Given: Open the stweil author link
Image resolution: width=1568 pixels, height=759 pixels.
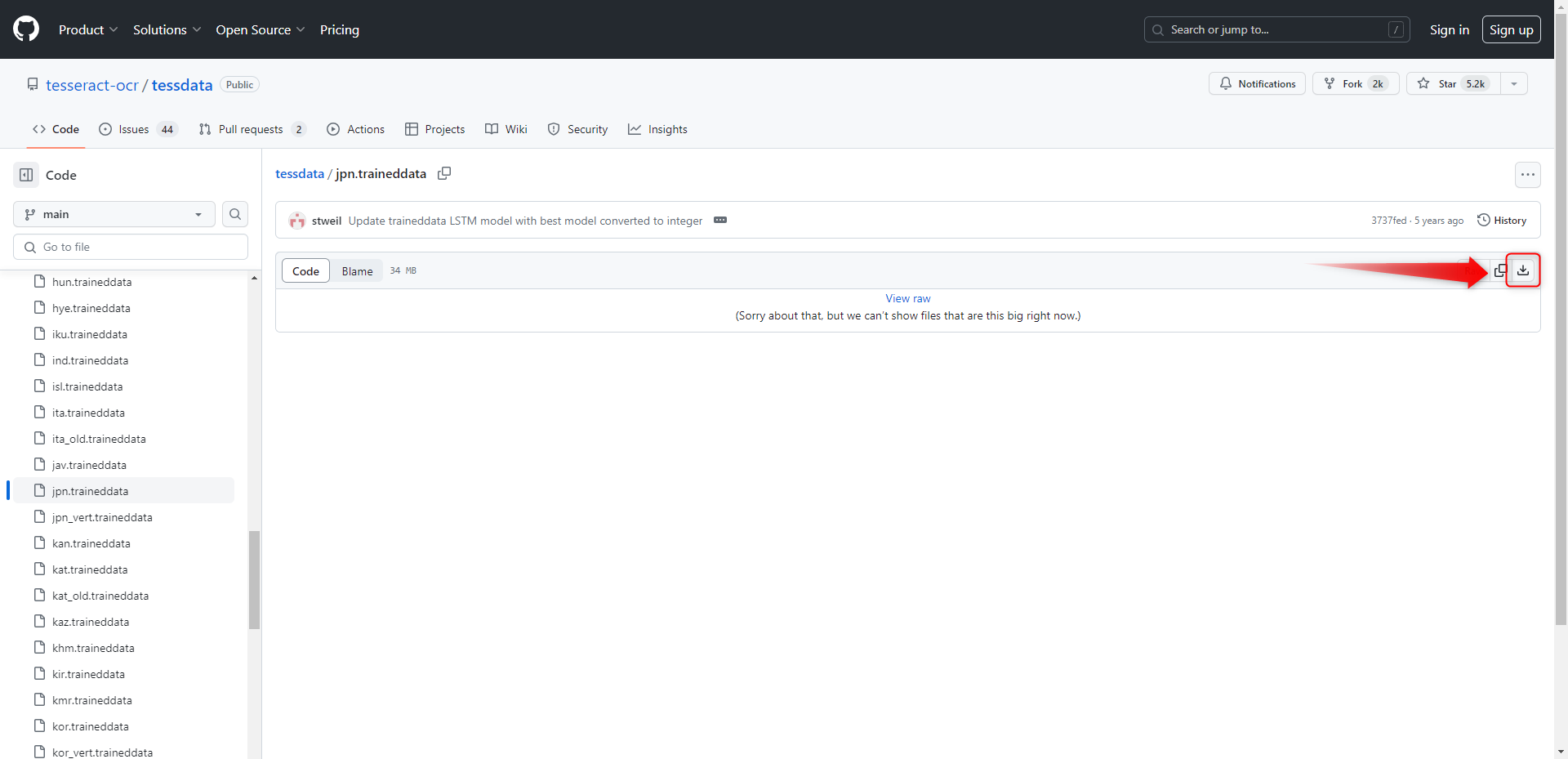Looking at the screenshot, I should (x=327, y=221).
